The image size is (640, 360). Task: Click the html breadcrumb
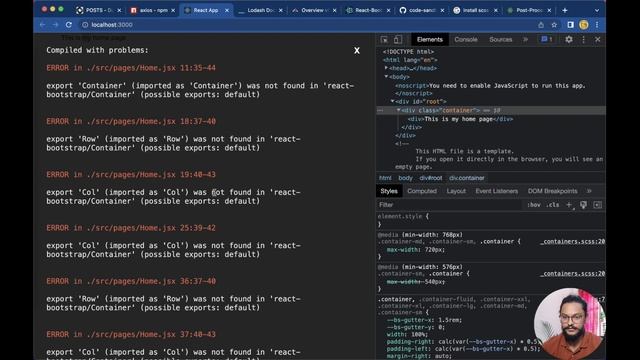(385, 178)
